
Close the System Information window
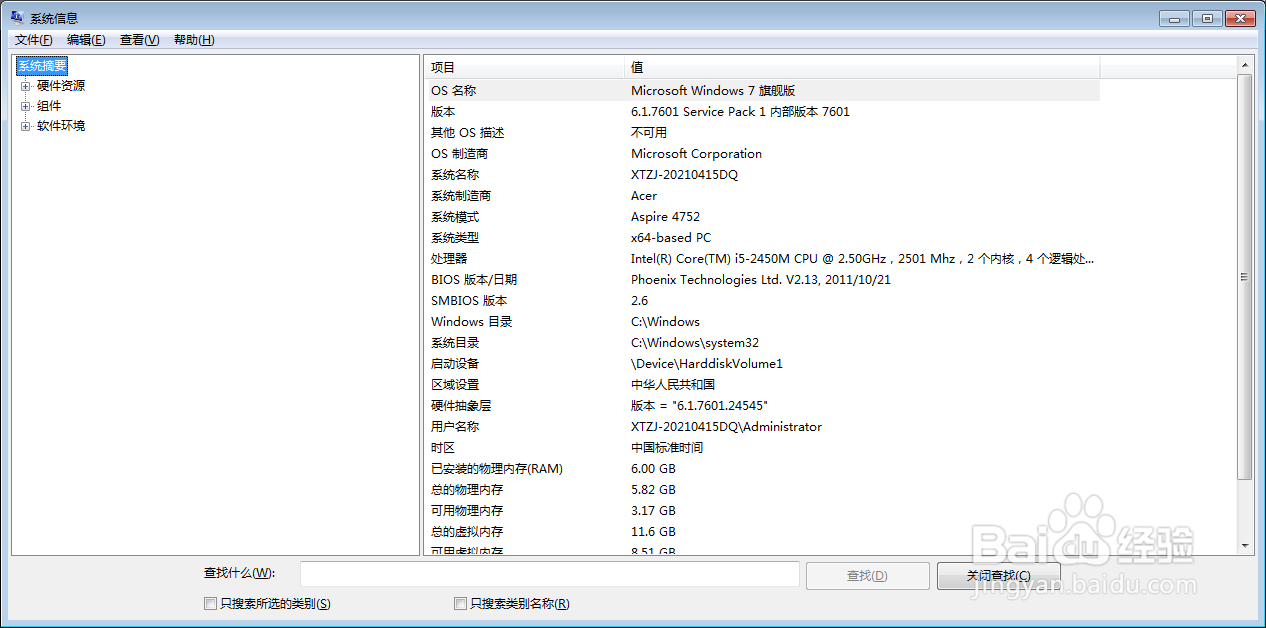1240,18
